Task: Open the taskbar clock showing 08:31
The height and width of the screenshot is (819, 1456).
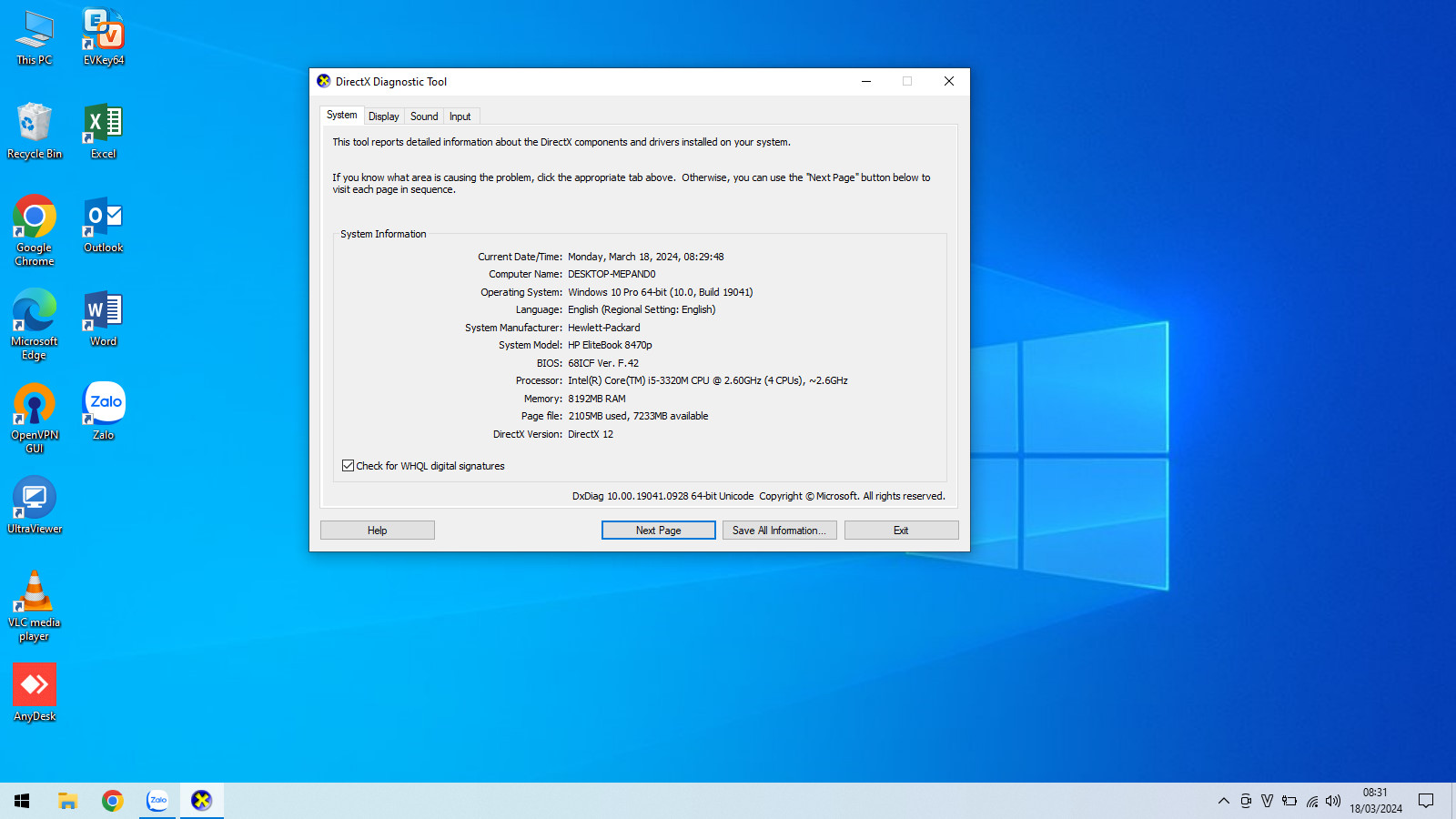Action: [1376, 801]
